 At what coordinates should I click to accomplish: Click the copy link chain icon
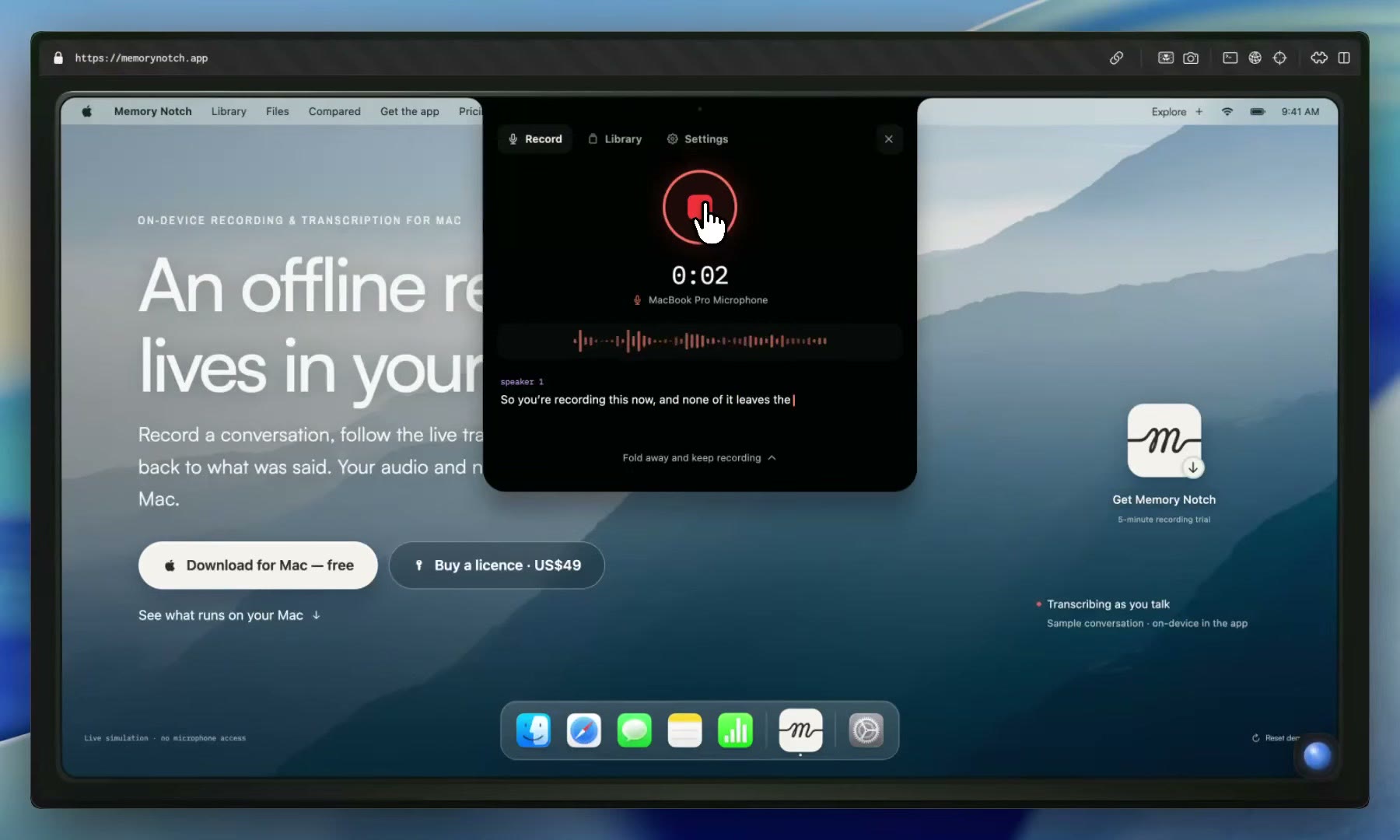[x=1116, y=58]
